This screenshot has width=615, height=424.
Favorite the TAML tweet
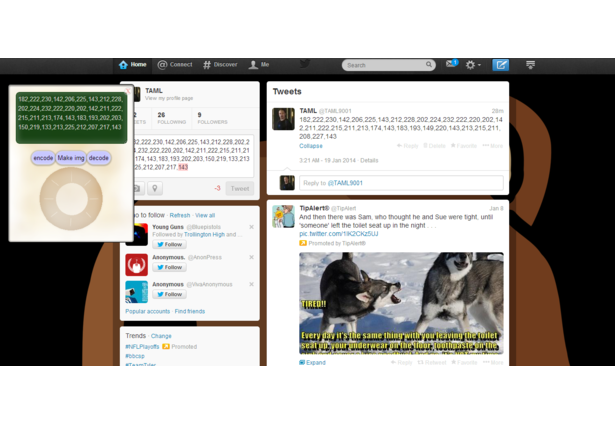(464, 146)
